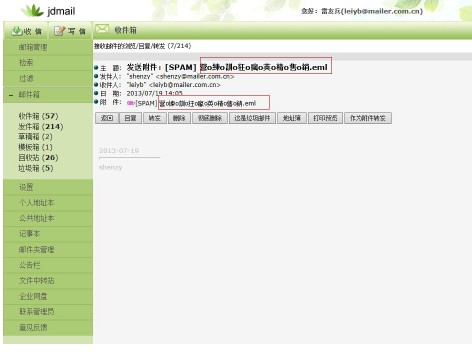
Task: Click the account name (leiyb@mailer.com.cn) in the header
Action: (x=382, y=11)
